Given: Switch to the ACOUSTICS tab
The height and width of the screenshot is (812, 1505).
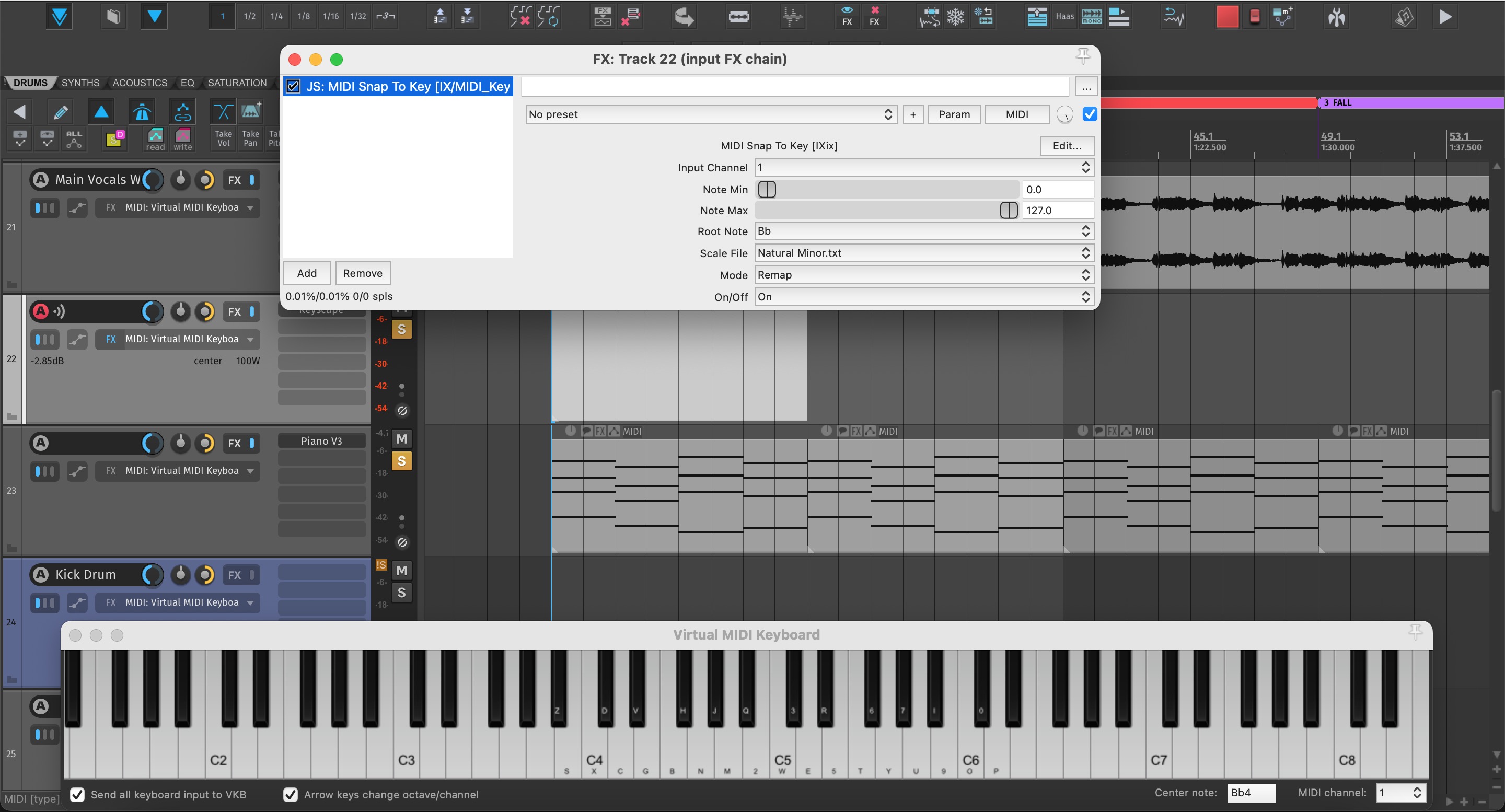Looking at the screenshot, I should pos(140,83).
